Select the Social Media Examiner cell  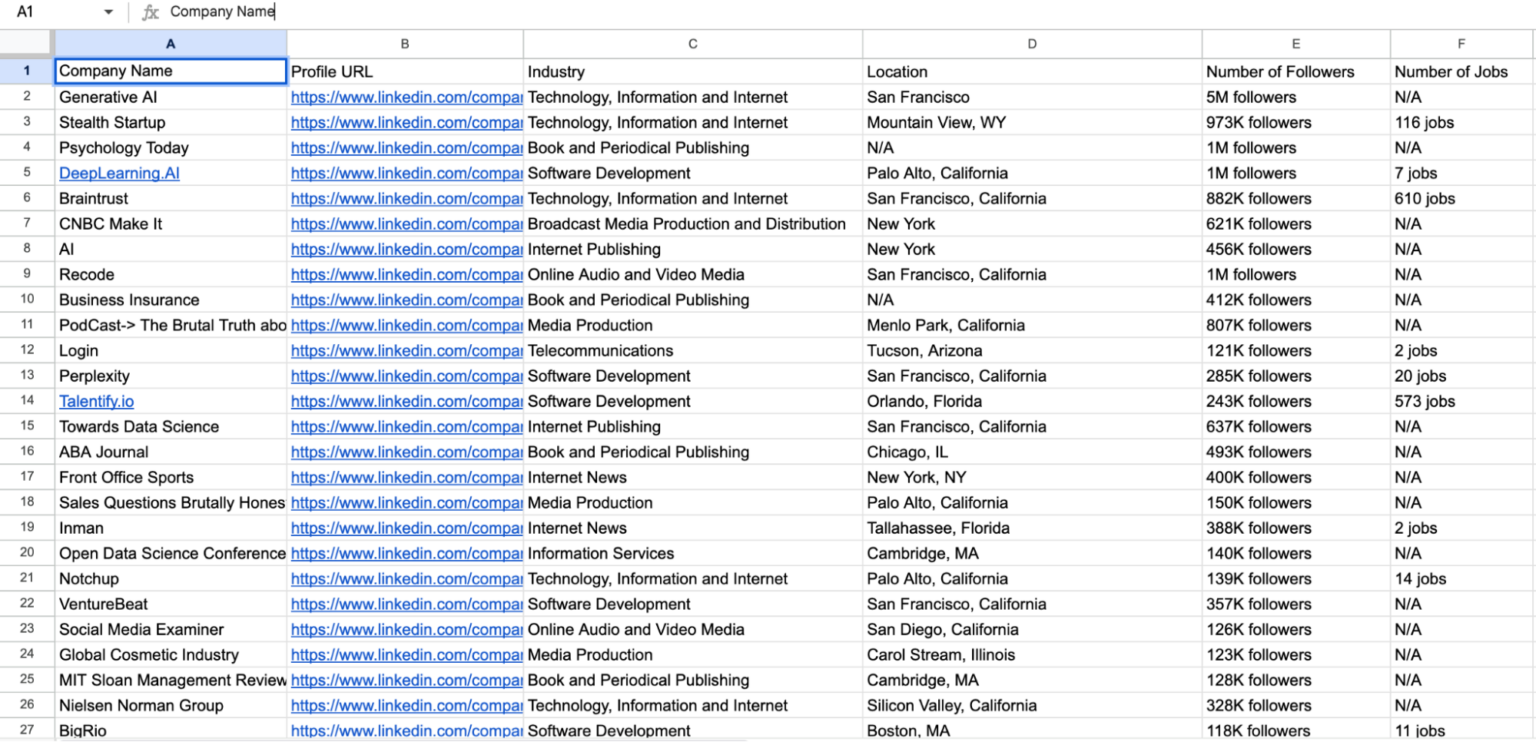coord(171,629)
